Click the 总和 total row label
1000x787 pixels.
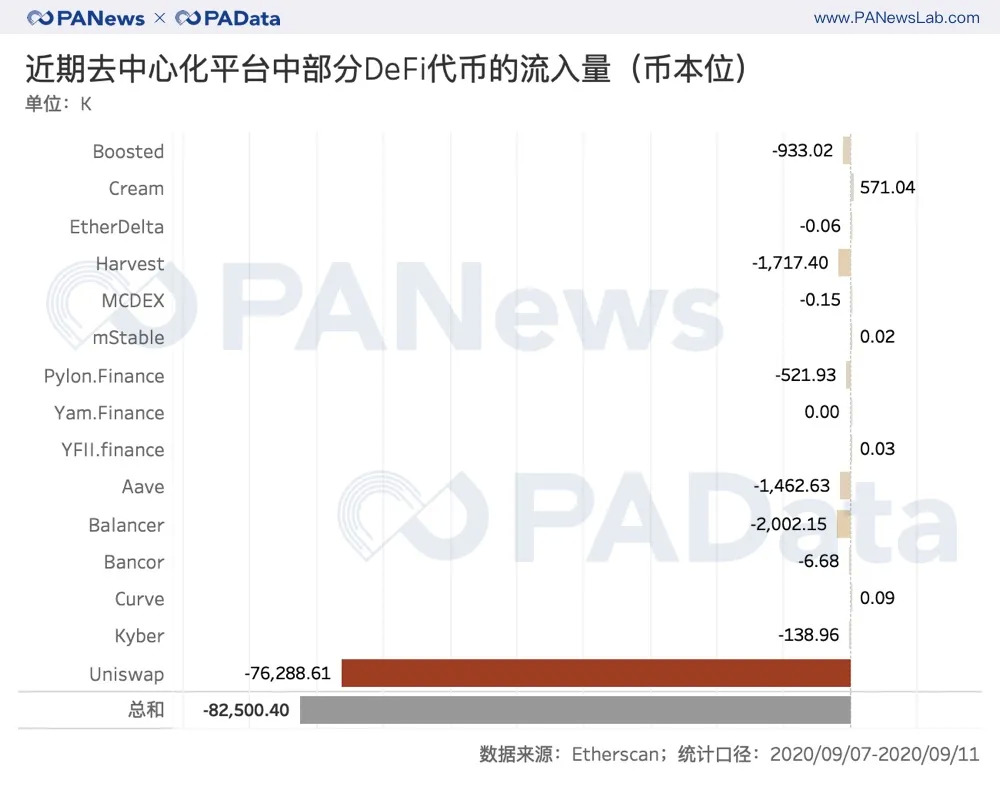(146, 709)
